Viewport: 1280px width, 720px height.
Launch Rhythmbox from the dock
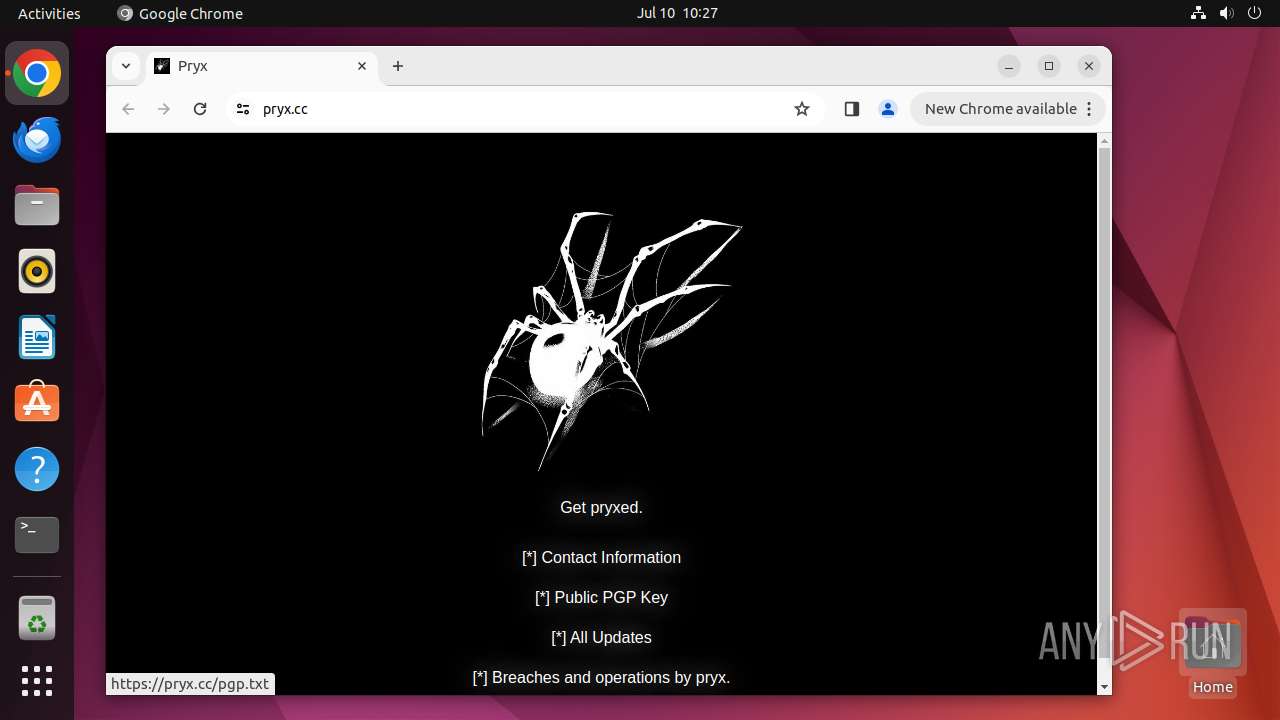tap(37, 271)
